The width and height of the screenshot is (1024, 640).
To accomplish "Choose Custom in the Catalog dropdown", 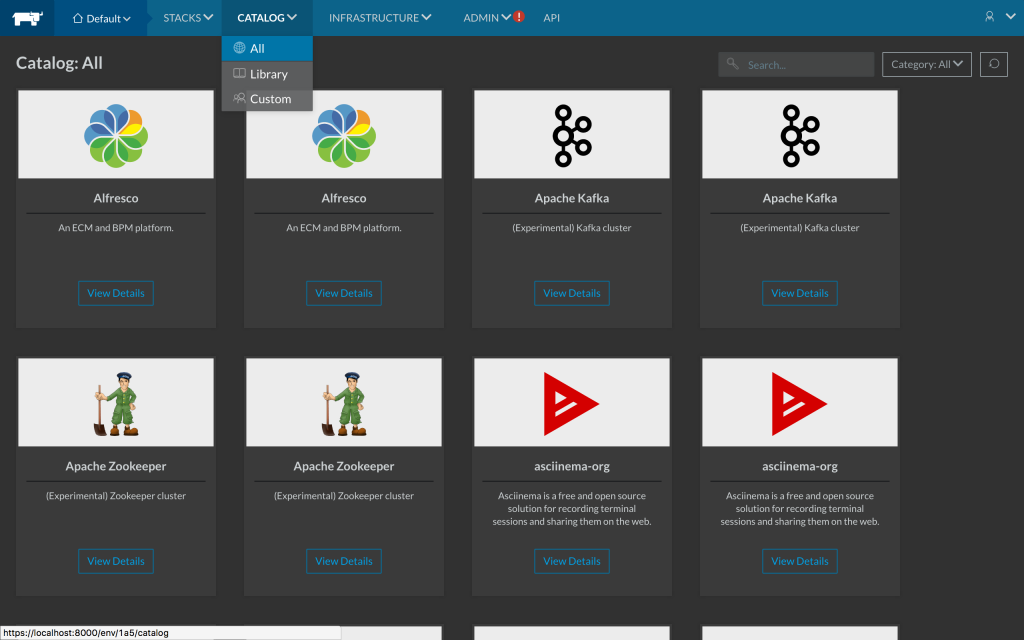I will [x=270, y=99].
